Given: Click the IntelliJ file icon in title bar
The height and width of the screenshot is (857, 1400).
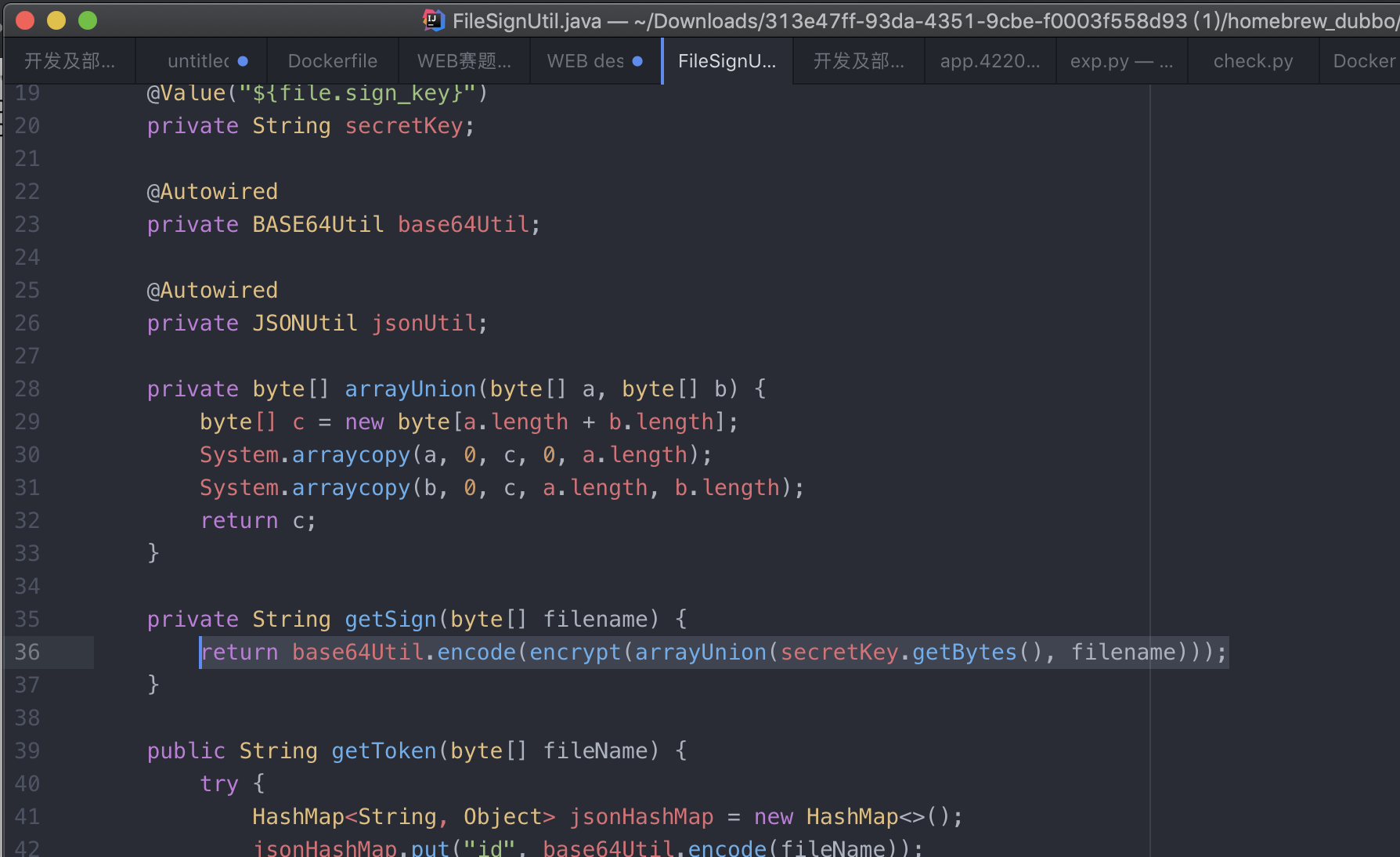Looking at the screenshot, I should pos(433,20).
